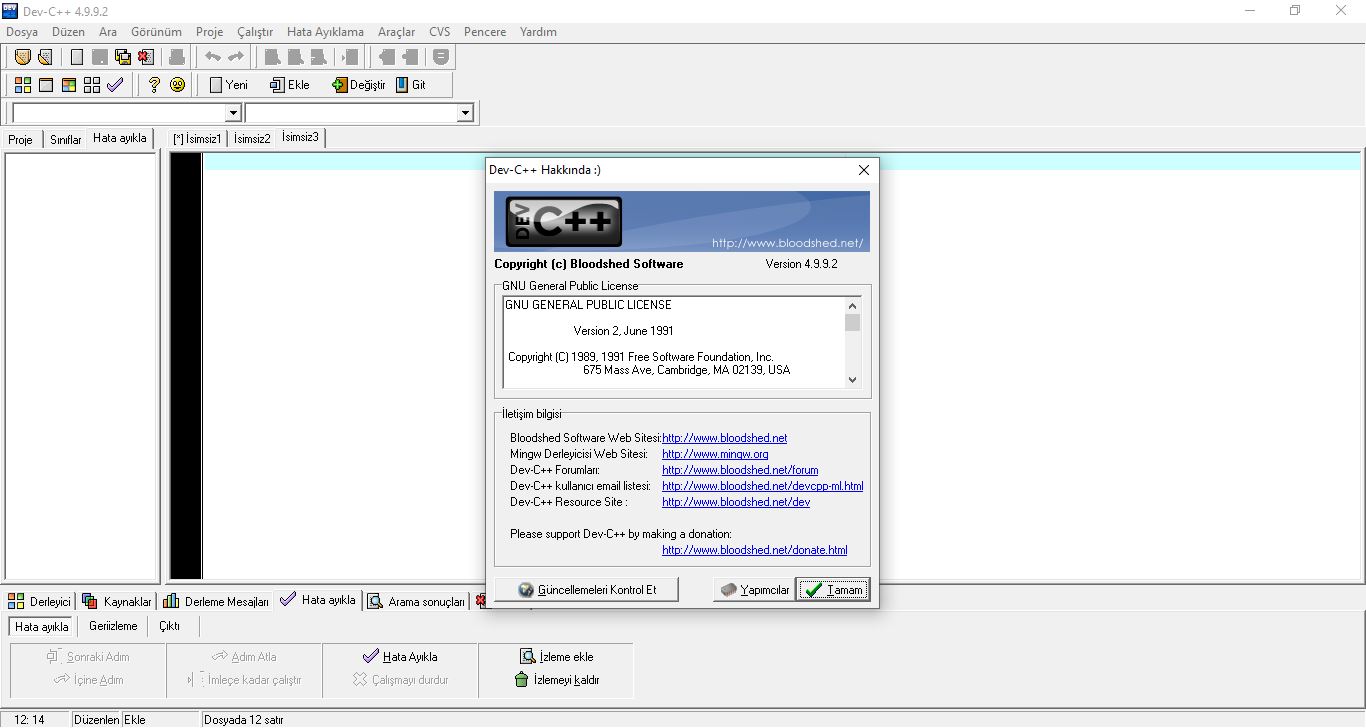1366x728 pixels.
Task: Switch to the Sınıflar side tab
Action: 66,140
